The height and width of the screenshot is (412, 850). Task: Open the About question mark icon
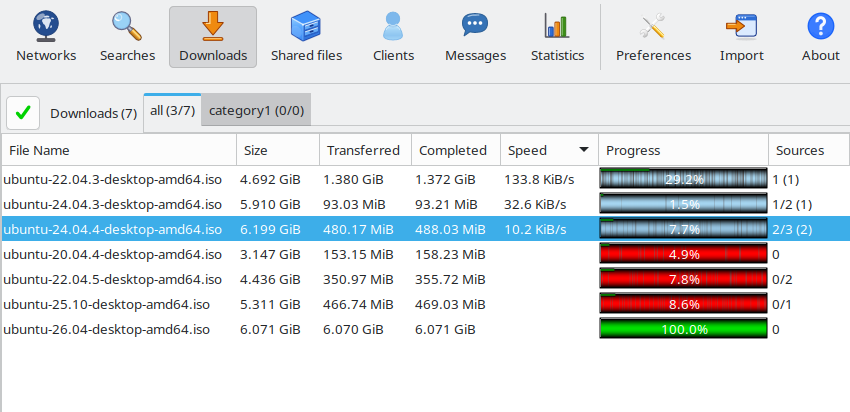pyautogui.click(x=821, y=26)
